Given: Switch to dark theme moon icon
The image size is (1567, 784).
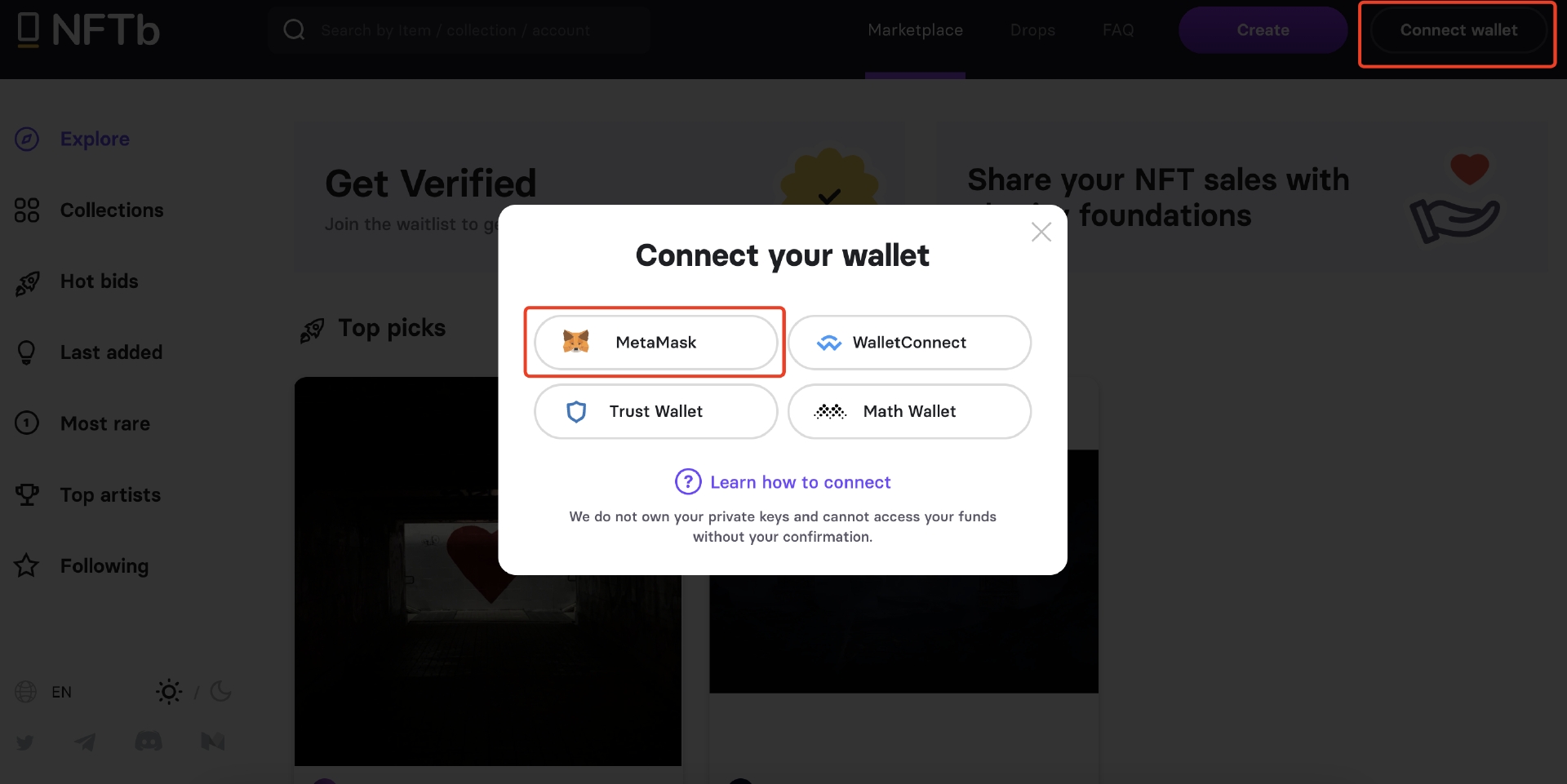Looking at the screenshot, I should pyautogui.click(x=220, y=692).
